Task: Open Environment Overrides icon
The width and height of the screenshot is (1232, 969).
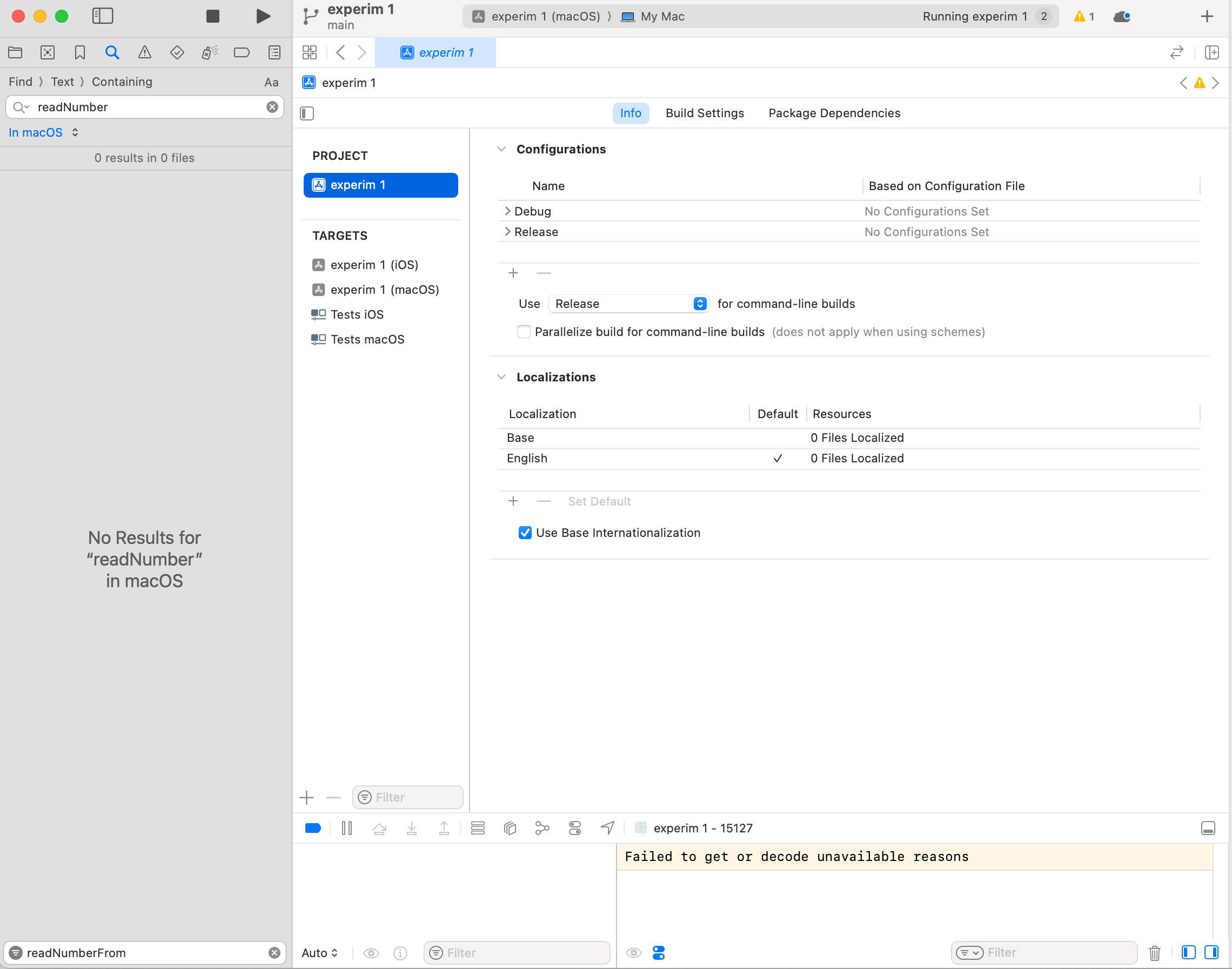Action: click(x=575, y=829)
